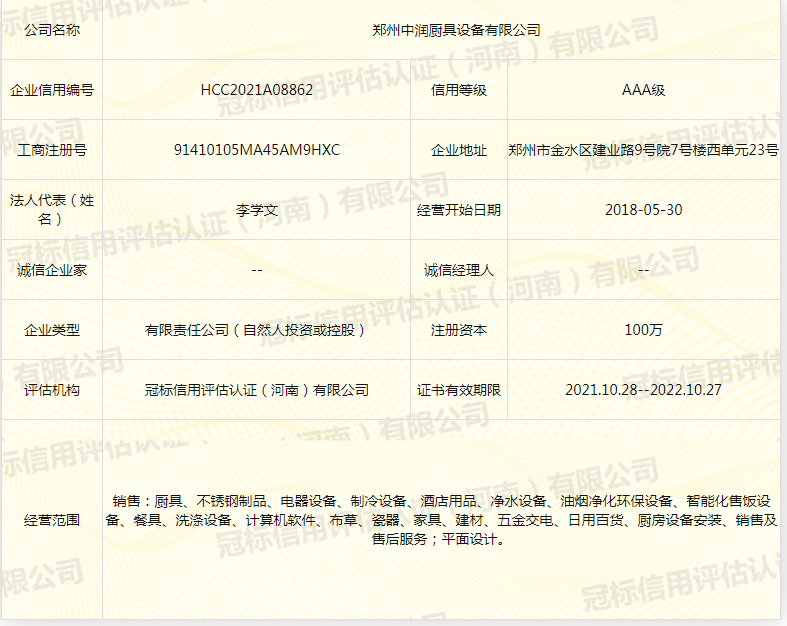This screenshot has height=626, width=787.
Task: Click the 100万 registered capital value
Action: (x=643, y=330)
